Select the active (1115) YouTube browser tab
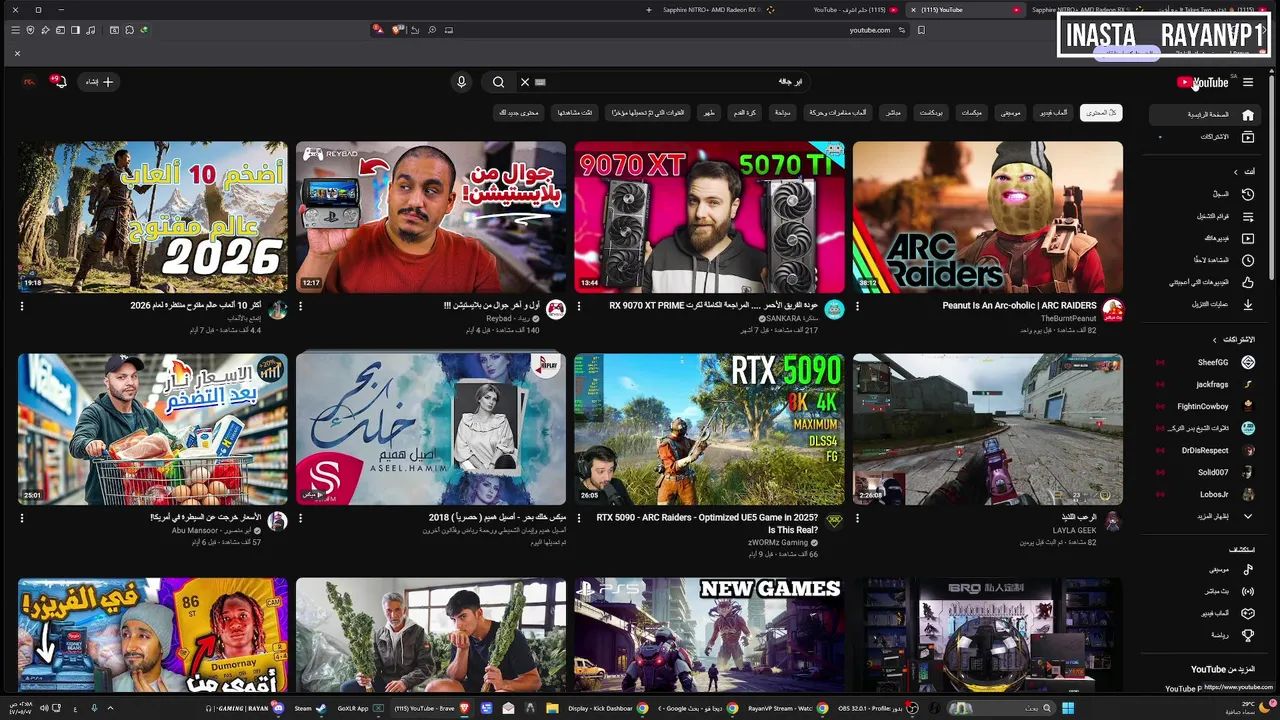The height and width of the screenshot is (720, 1280). [965, 10]
